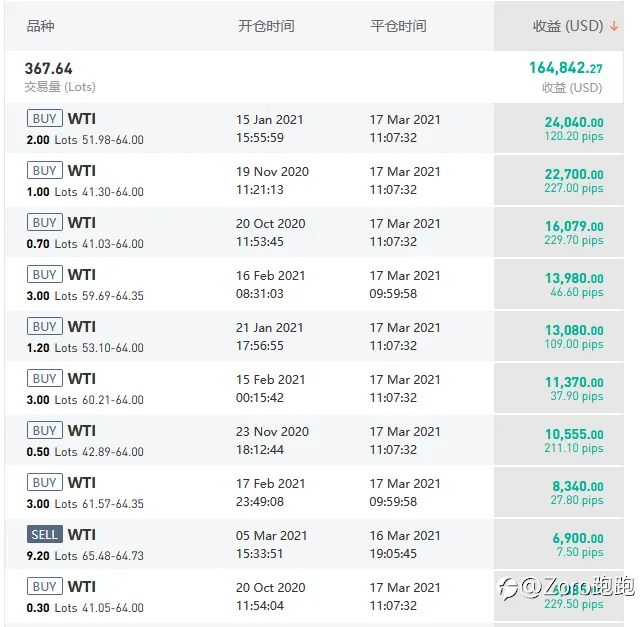Click the 平仓时间 column header
Image resolution: width=641 pixels, height=627 pixels.
[x=398, y=26]
